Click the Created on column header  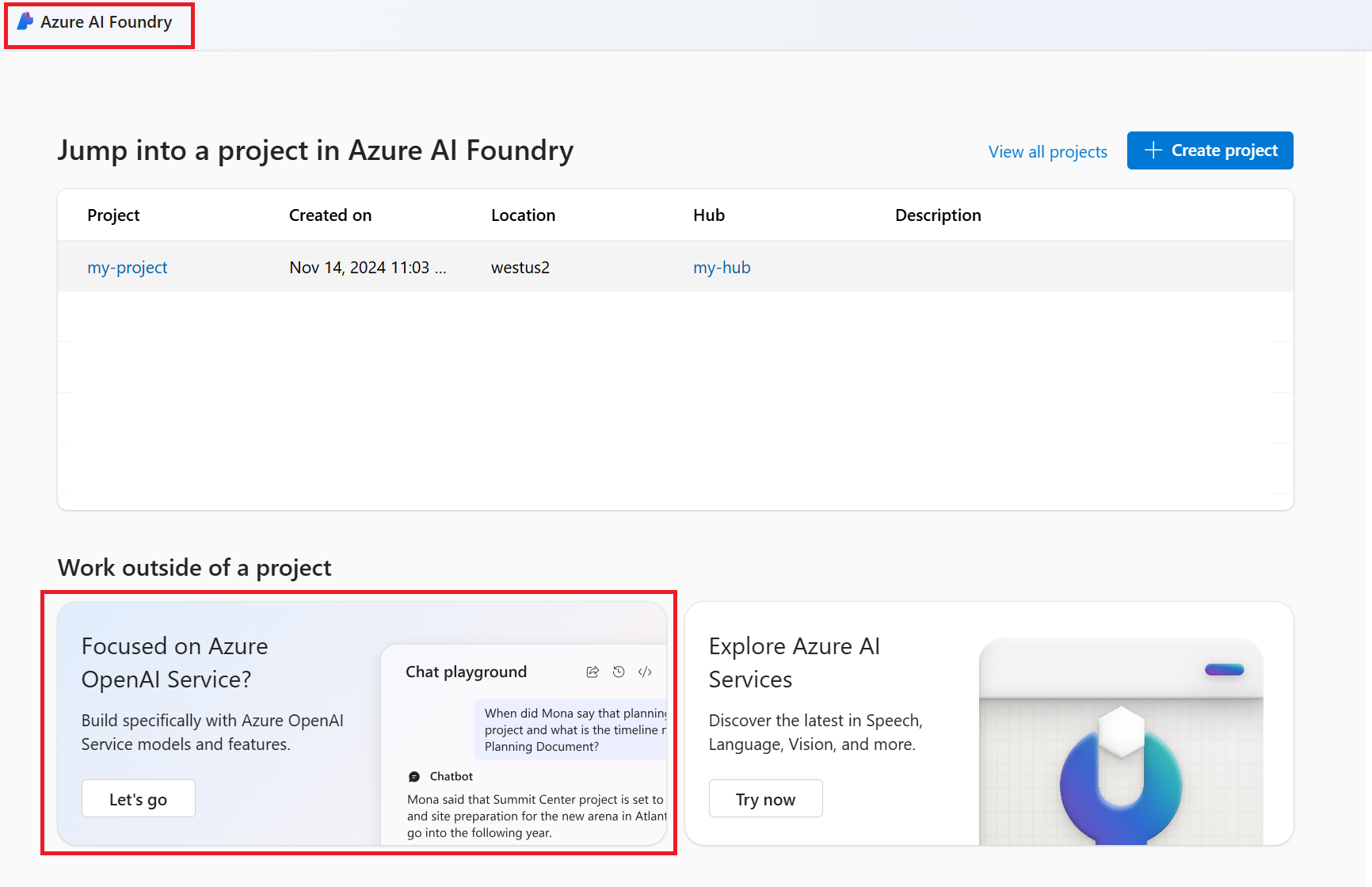[330, 215]
